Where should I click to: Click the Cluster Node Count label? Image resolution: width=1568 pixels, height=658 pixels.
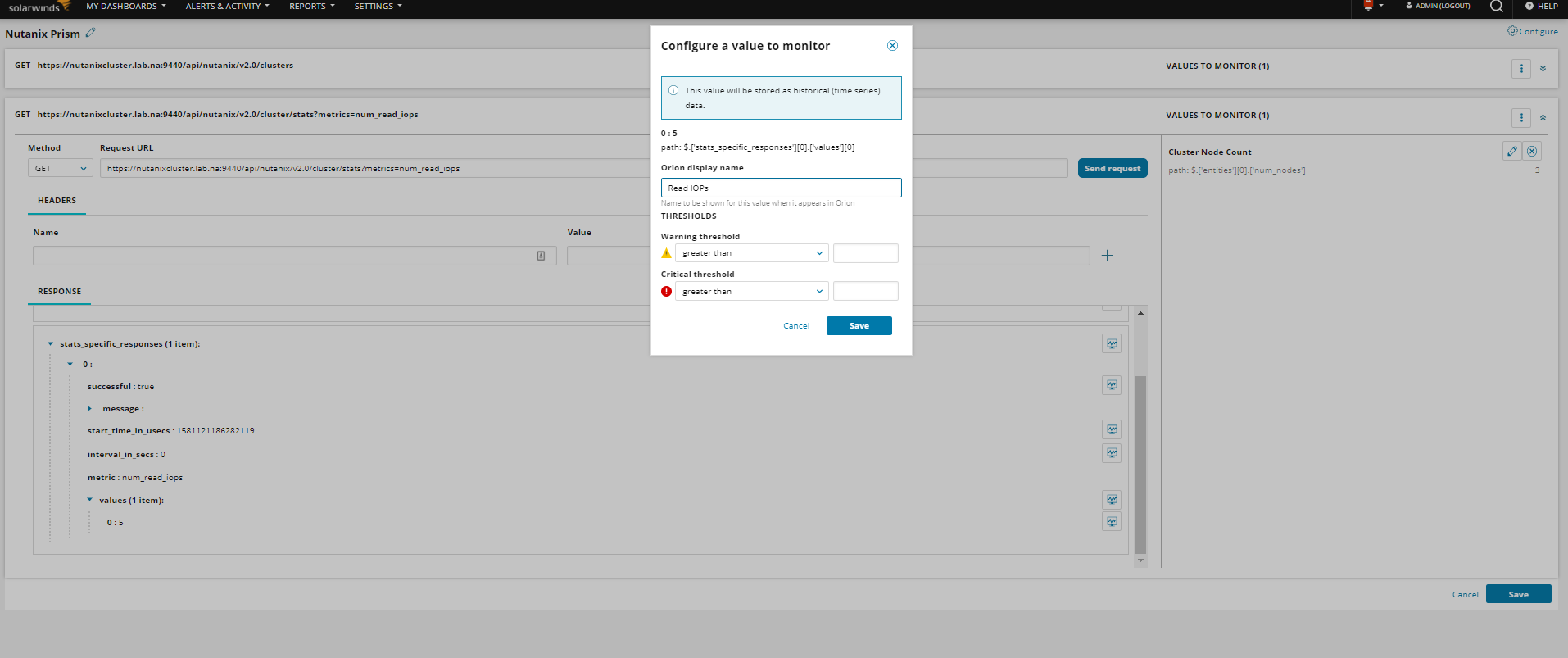pyautogui.click(x=1209, y=152)
